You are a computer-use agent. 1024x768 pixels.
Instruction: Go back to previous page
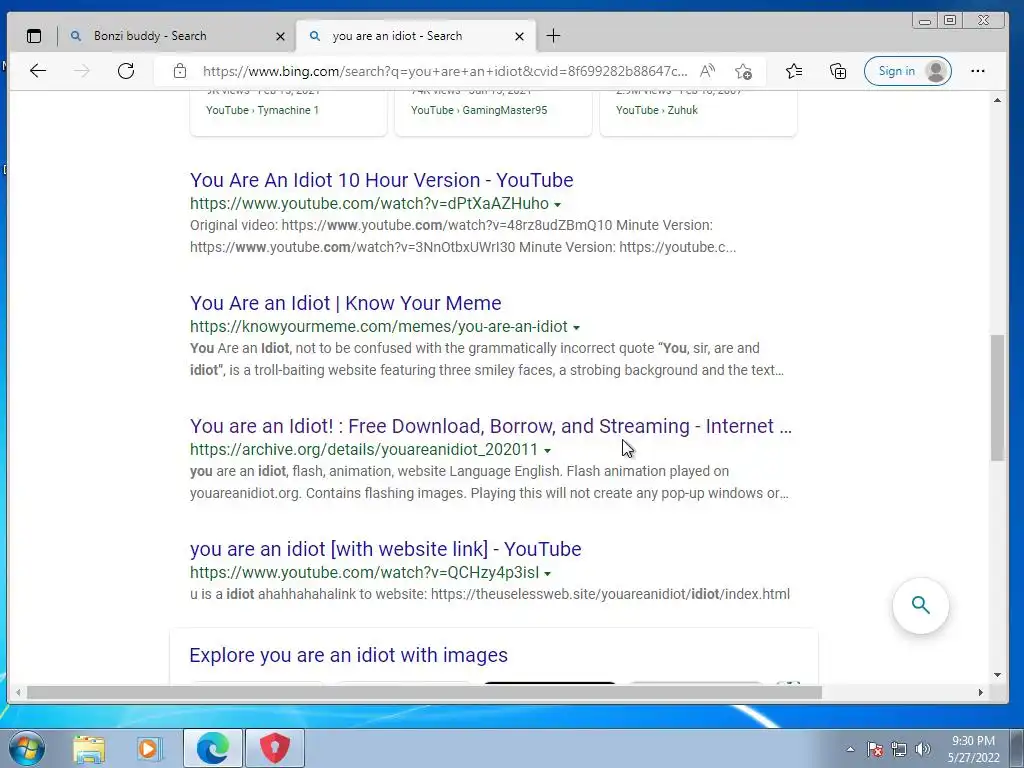click(x=38, y=71)
